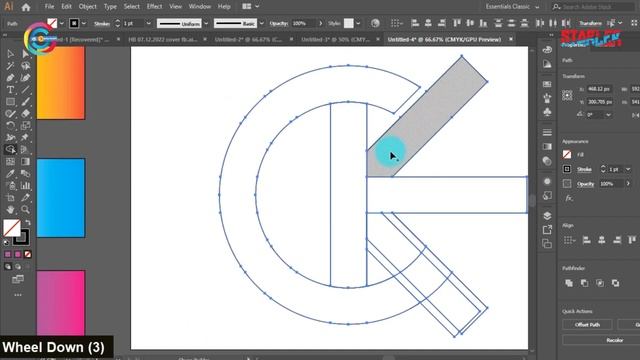Image resolution: width=640 pixels, height=360 pixels.
Task: Switch to the Untitled-3 document tab
Action: tap(336, 40)
